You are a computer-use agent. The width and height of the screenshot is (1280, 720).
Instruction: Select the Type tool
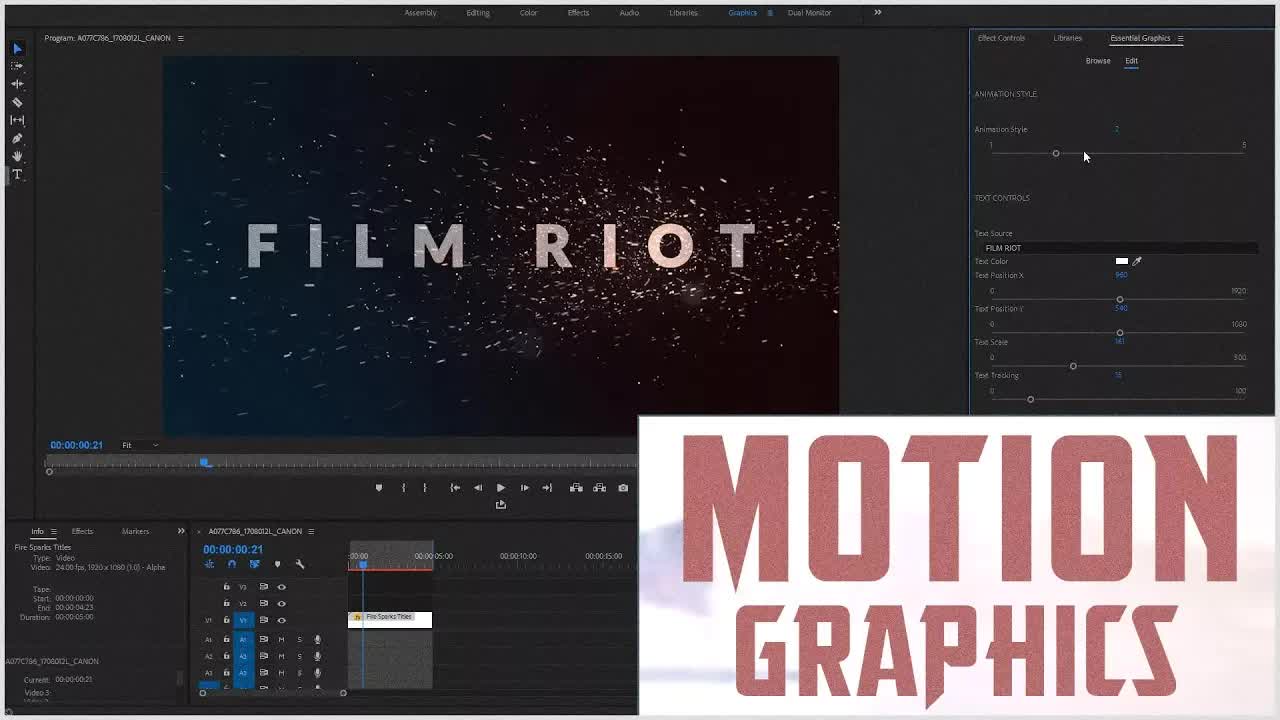click(x=17, y=174)
